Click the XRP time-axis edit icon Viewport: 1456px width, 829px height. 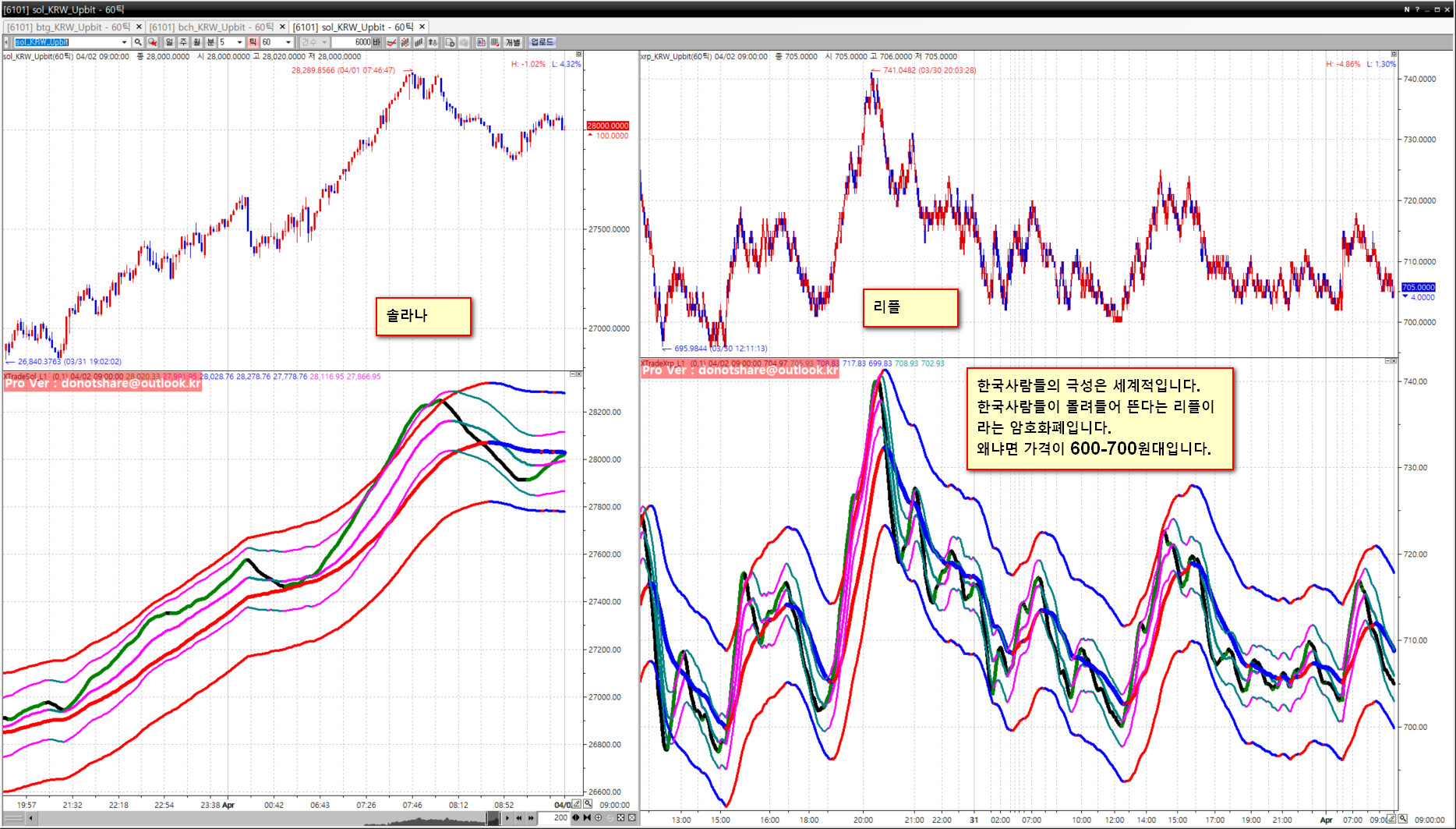1392,819
